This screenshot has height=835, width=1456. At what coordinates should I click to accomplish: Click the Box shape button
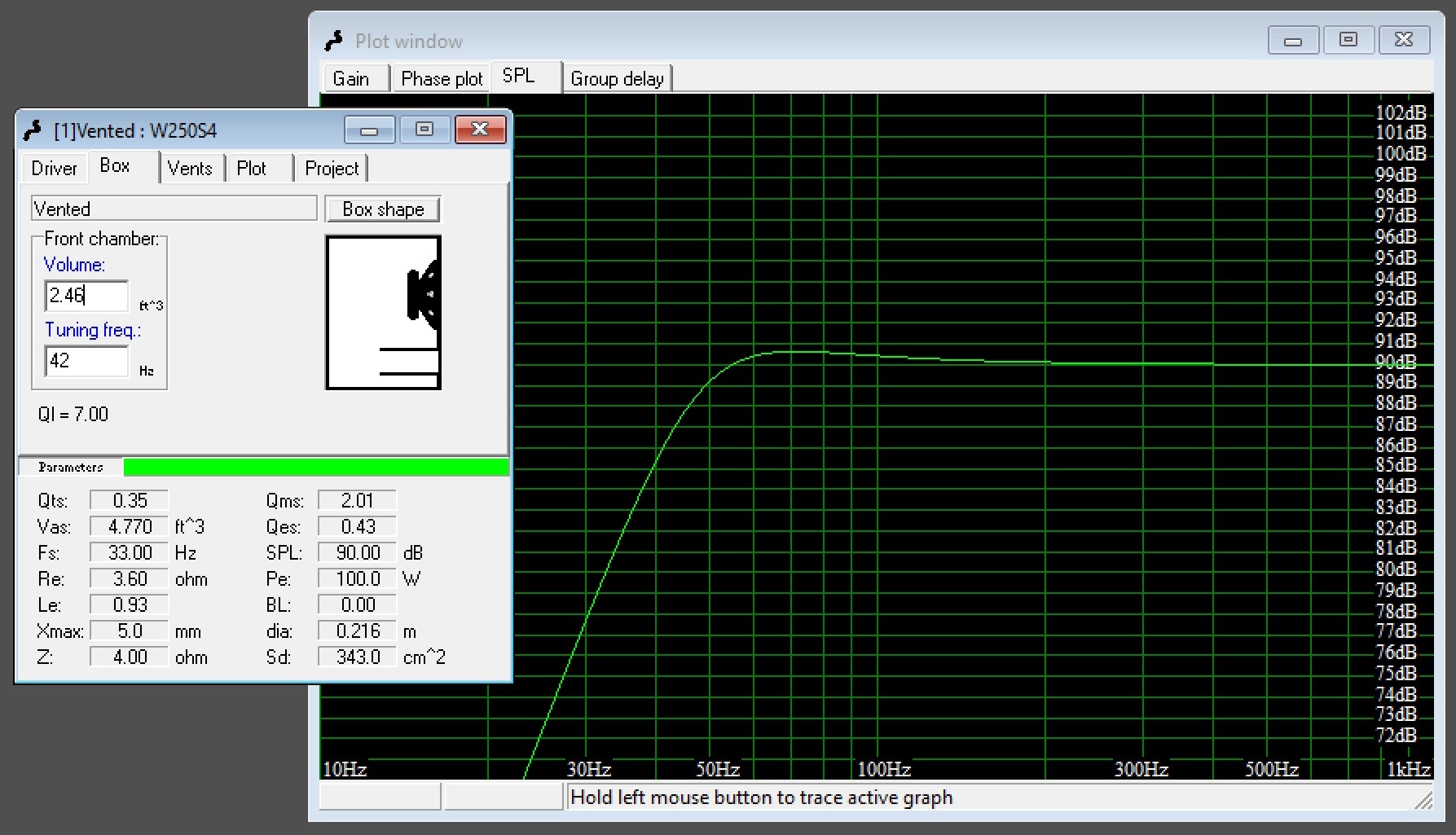(x=383, y=209)
